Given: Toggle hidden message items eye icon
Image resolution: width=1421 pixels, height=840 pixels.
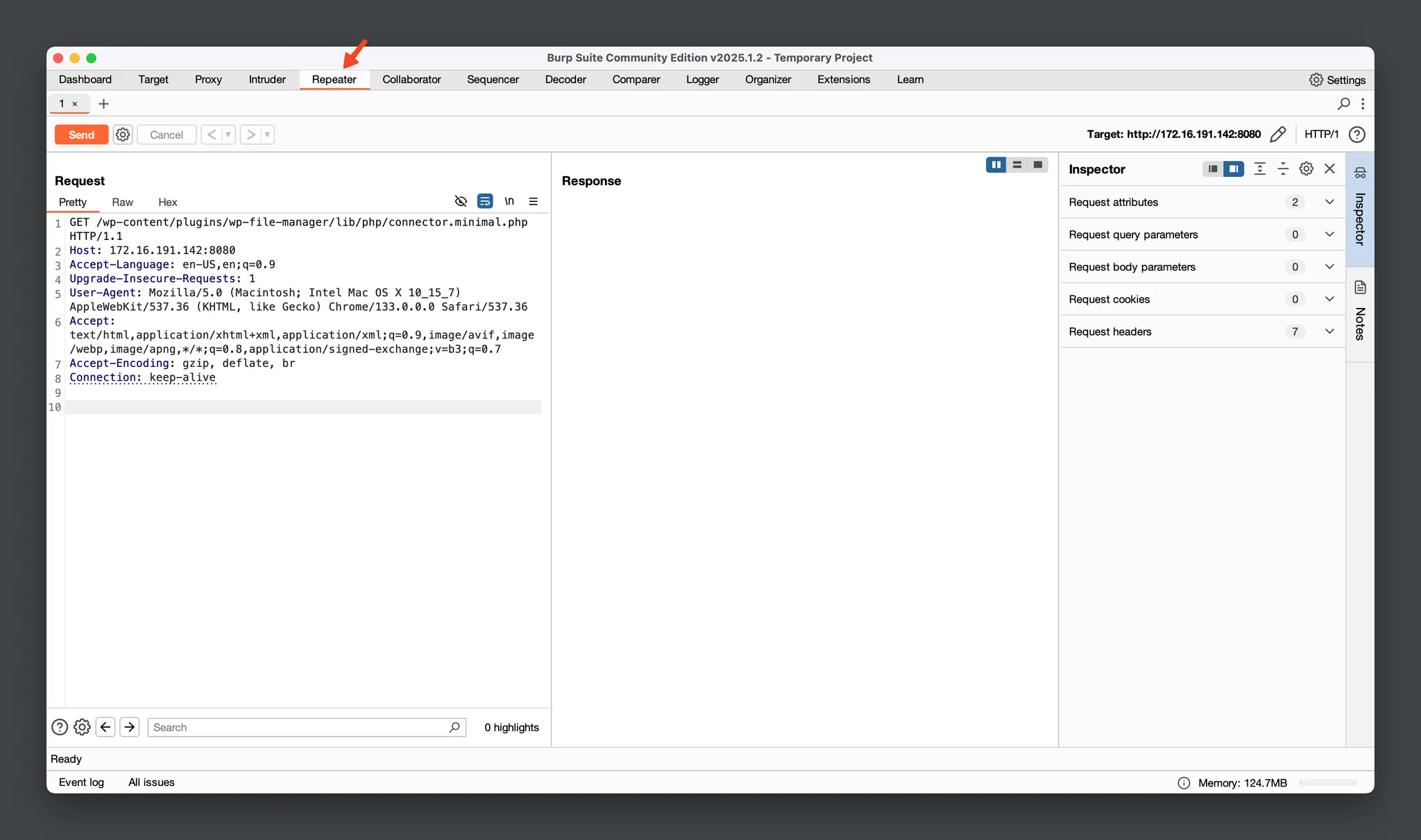Looking at the screenshot, I should pos(461,202).
